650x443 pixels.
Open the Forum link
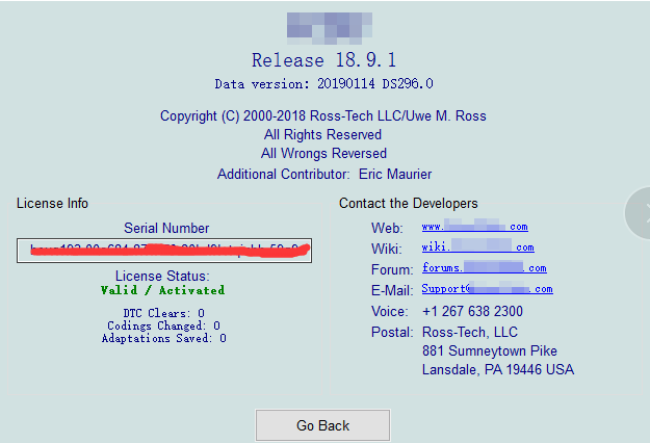pyautogui.click(x=484, y=268)
